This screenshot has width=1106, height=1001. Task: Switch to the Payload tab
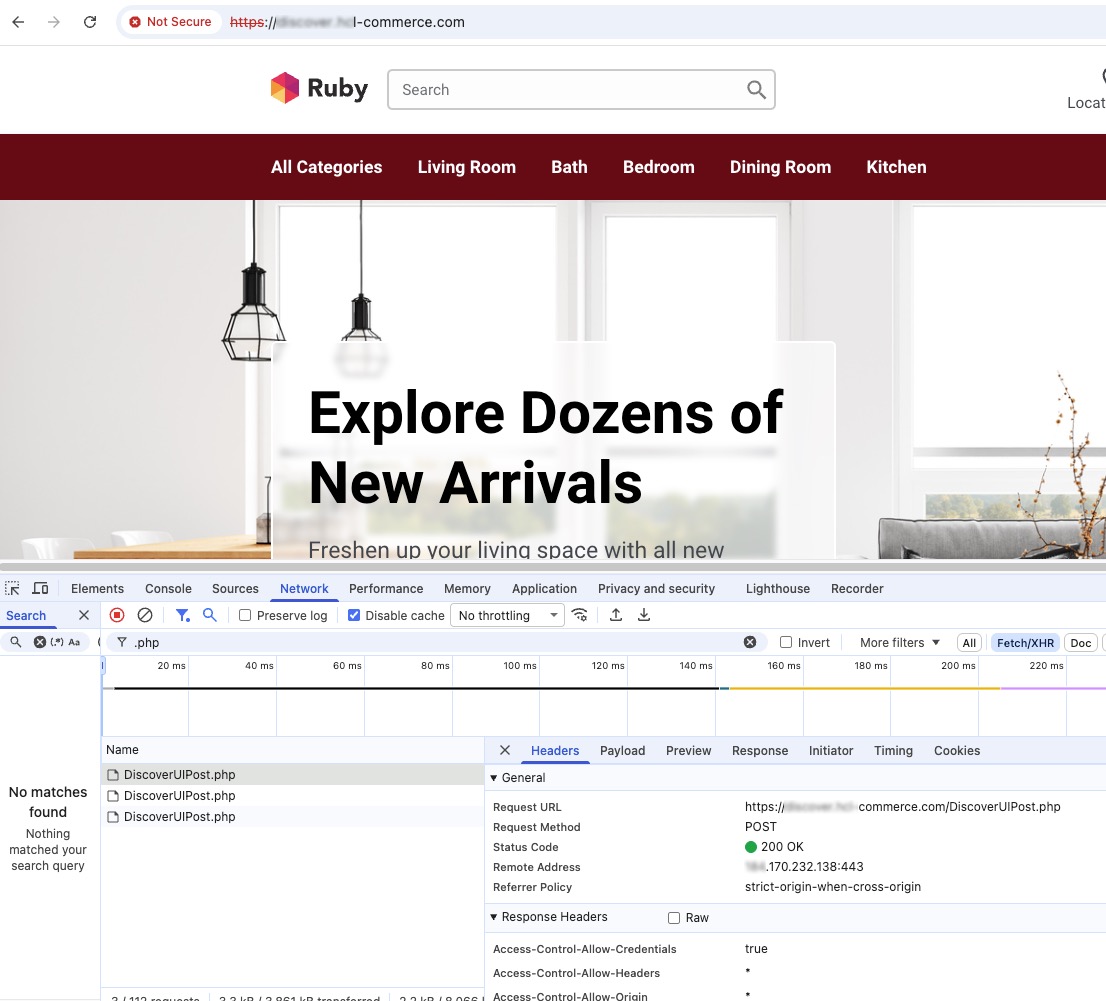622,750
